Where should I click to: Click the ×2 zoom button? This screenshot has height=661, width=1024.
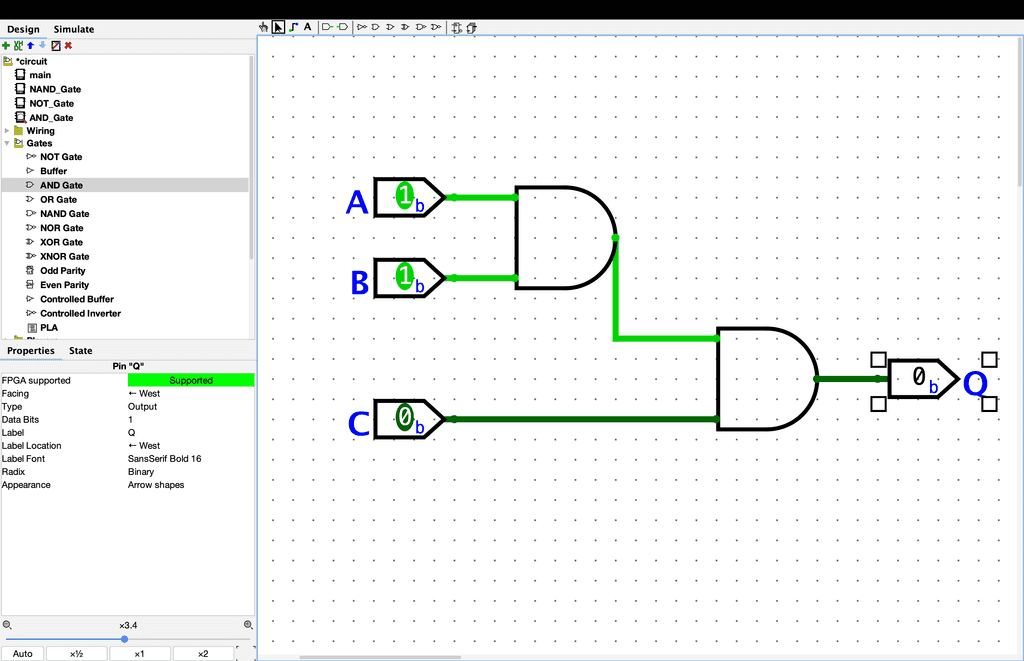202,654
